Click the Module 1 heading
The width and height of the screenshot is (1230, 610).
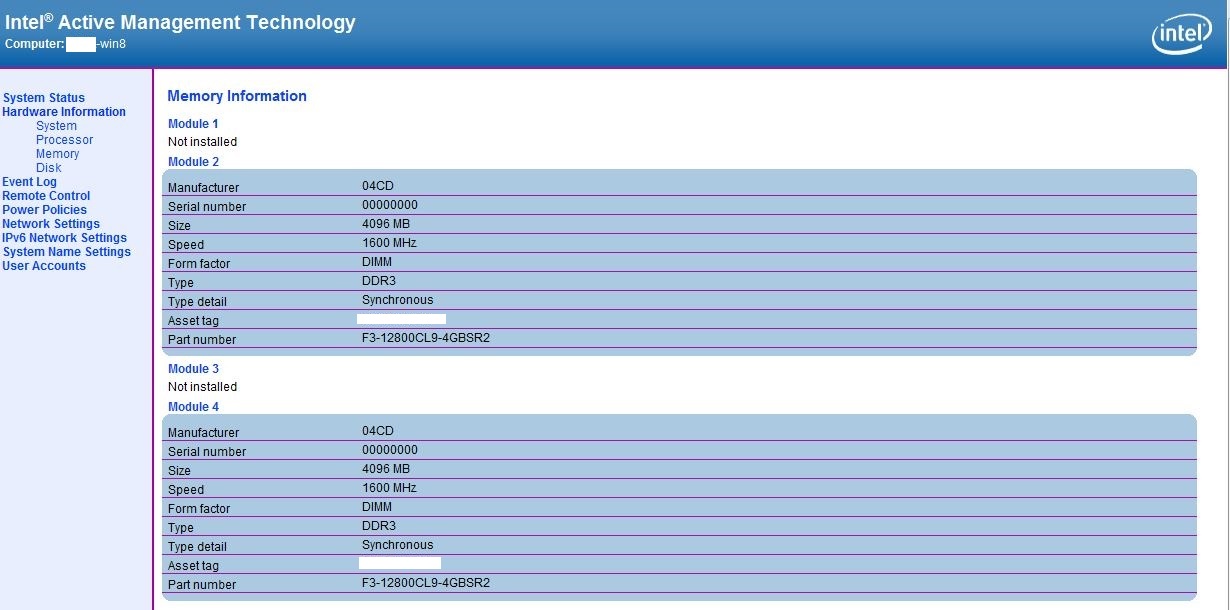click(193, 124)
